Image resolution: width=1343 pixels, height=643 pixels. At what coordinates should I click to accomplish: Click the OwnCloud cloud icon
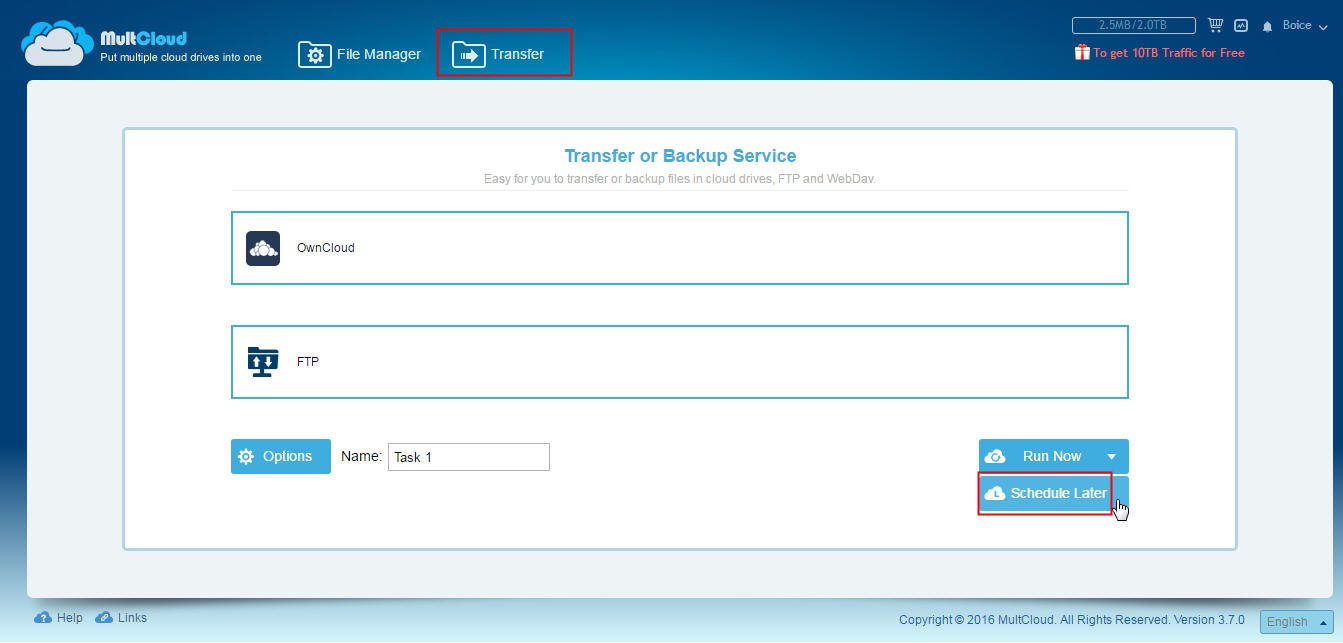(x=263, y=248)
